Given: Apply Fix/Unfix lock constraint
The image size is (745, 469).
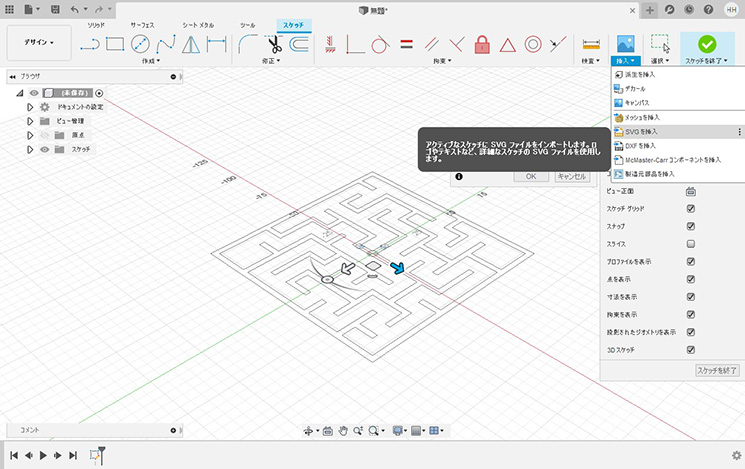Looking at the screenshot, I should click(482, 45).
